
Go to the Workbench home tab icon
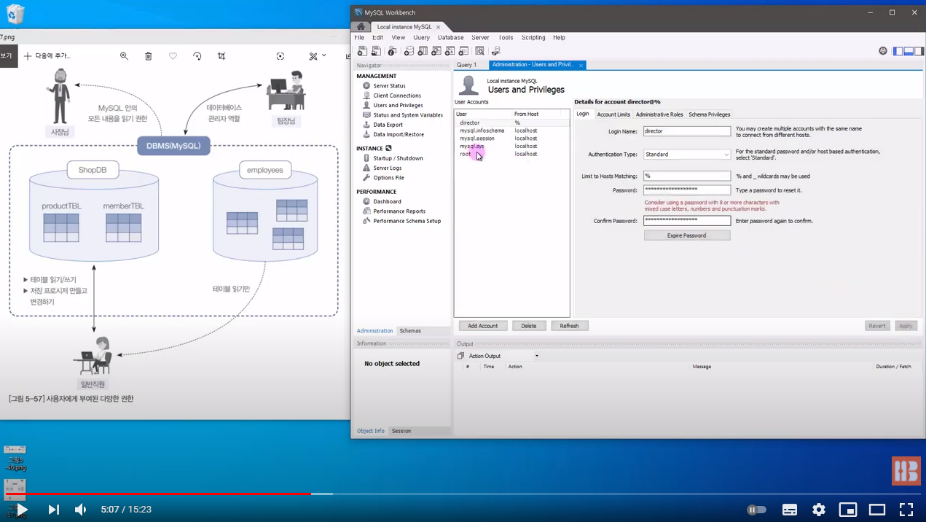pyautogui.click(x=361, y=27)
